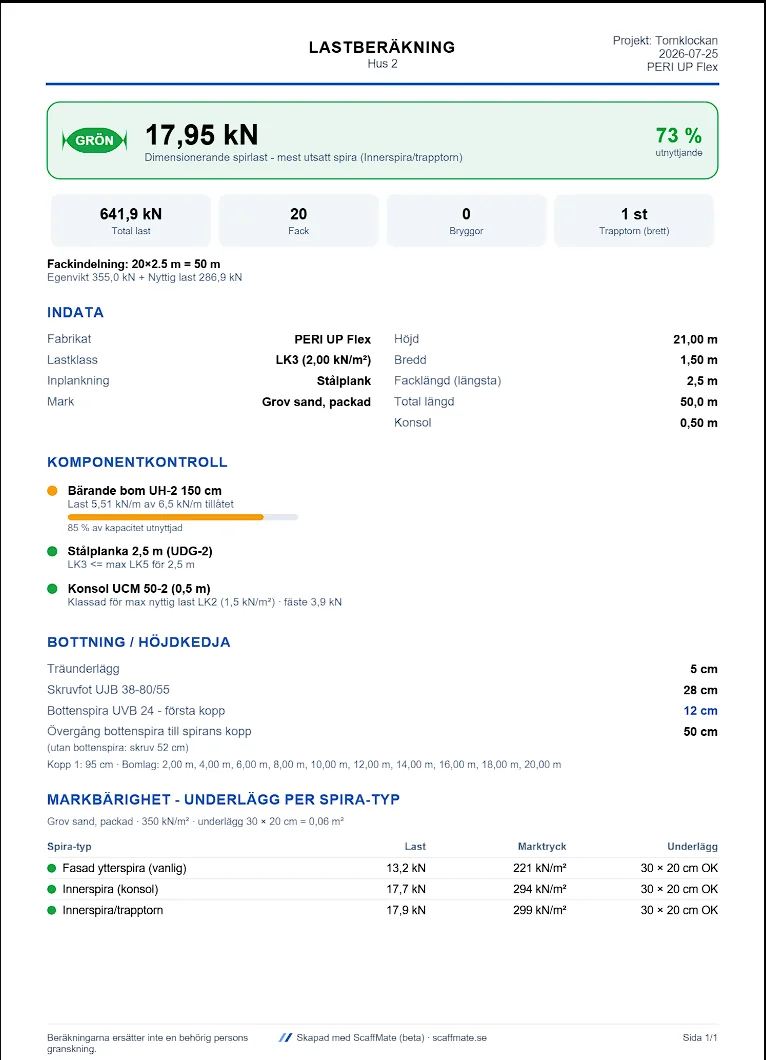Screen dimensions: 766x1060
Task: Click green status dot beside Stålplanka
Action: 52,551
